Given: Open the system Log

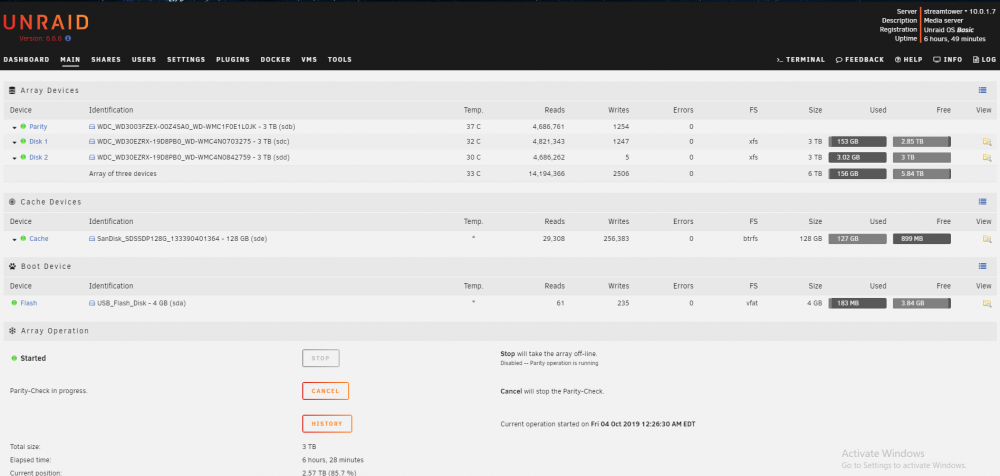Looking at the screenshot, I should (984, 59).
